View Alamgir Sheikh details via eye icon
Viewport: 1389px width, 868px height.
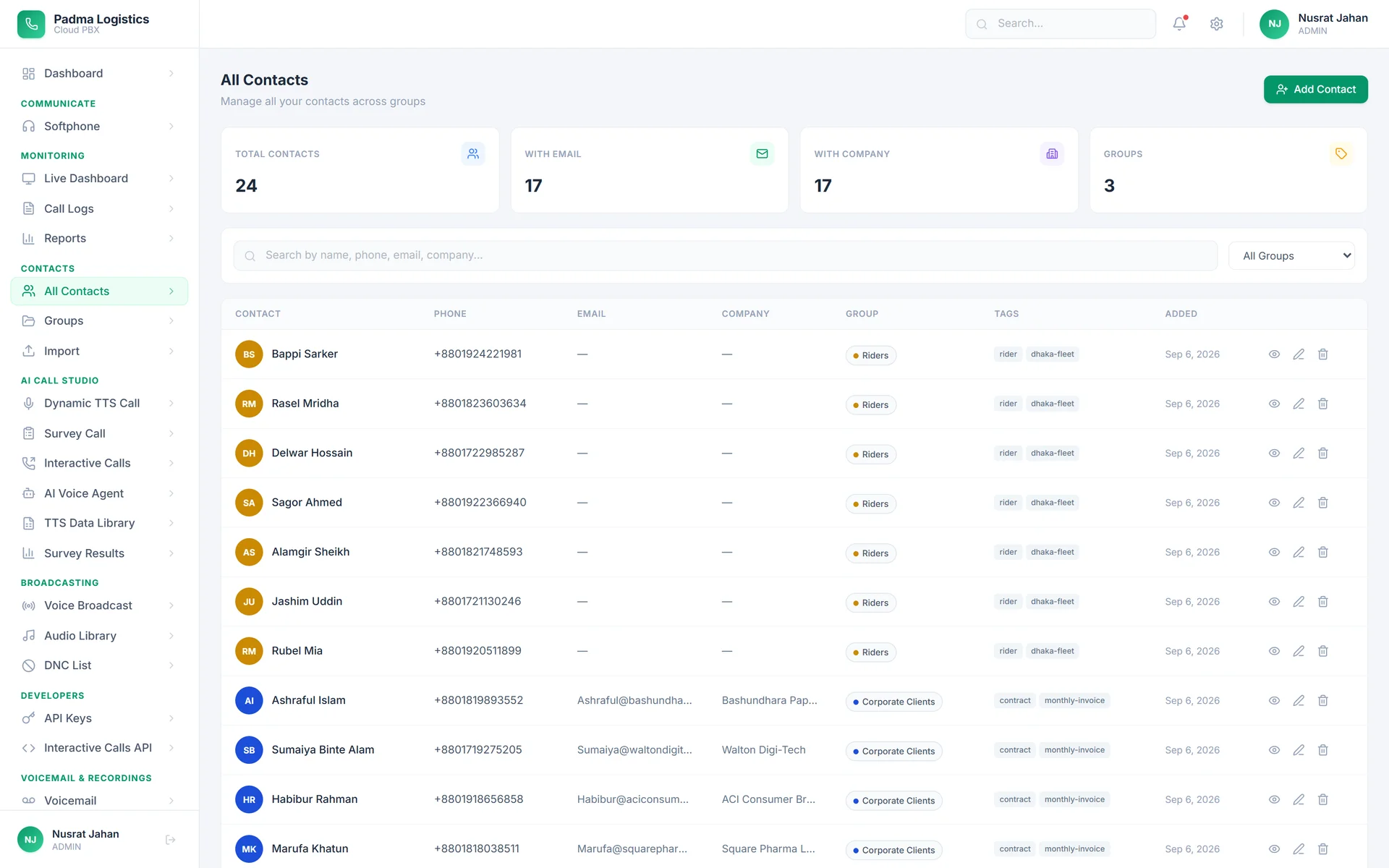[1275, 552]
